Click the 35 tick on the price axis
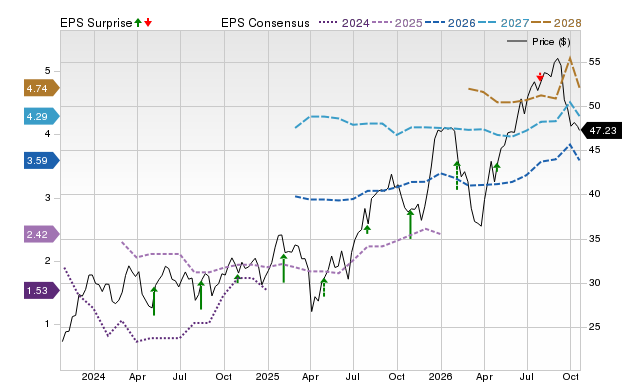 (x=594, y=239)
